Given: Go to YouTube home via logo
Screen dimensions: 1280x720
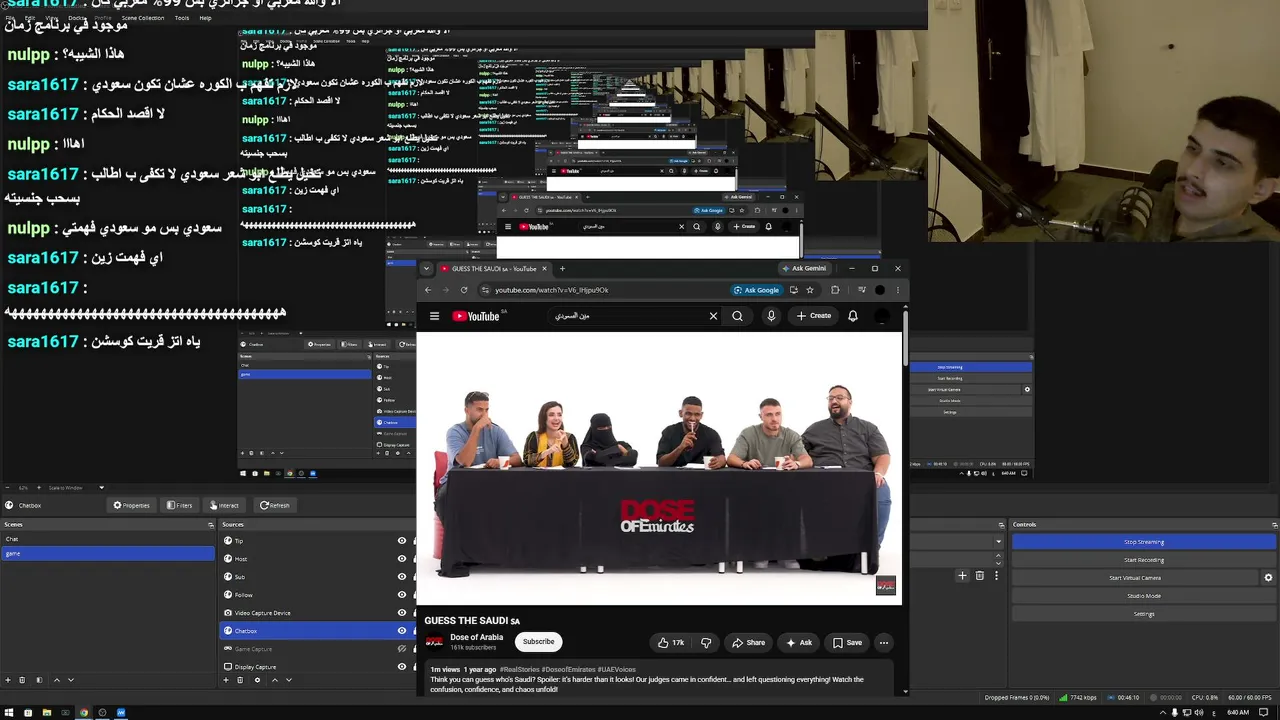Looking at the screenshot, I should [476, 316].
